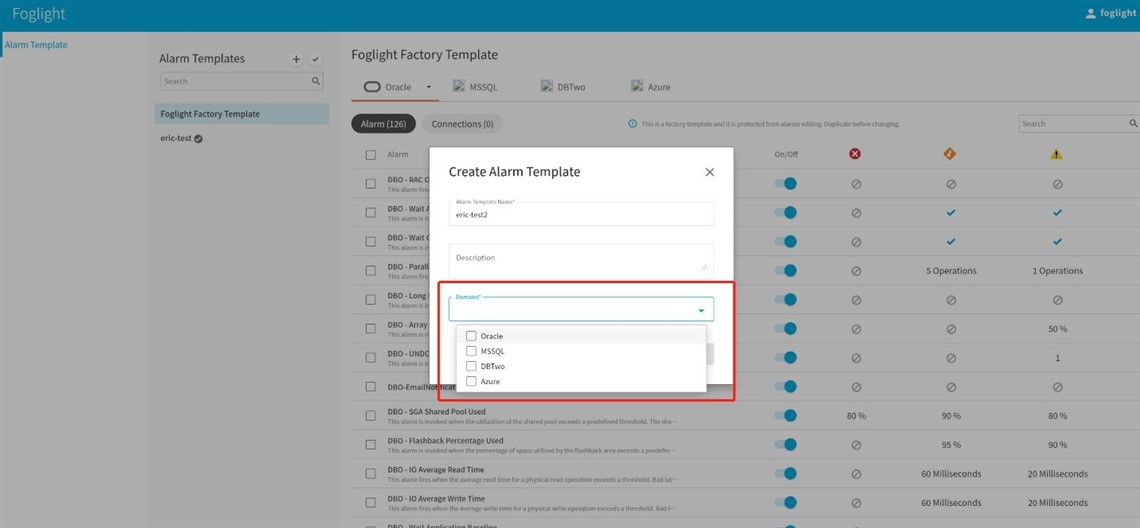The width and height of the screenshot is (1140, 528).
Task: Switch to the MSSQL tab
Action: [x=475, y=87]
